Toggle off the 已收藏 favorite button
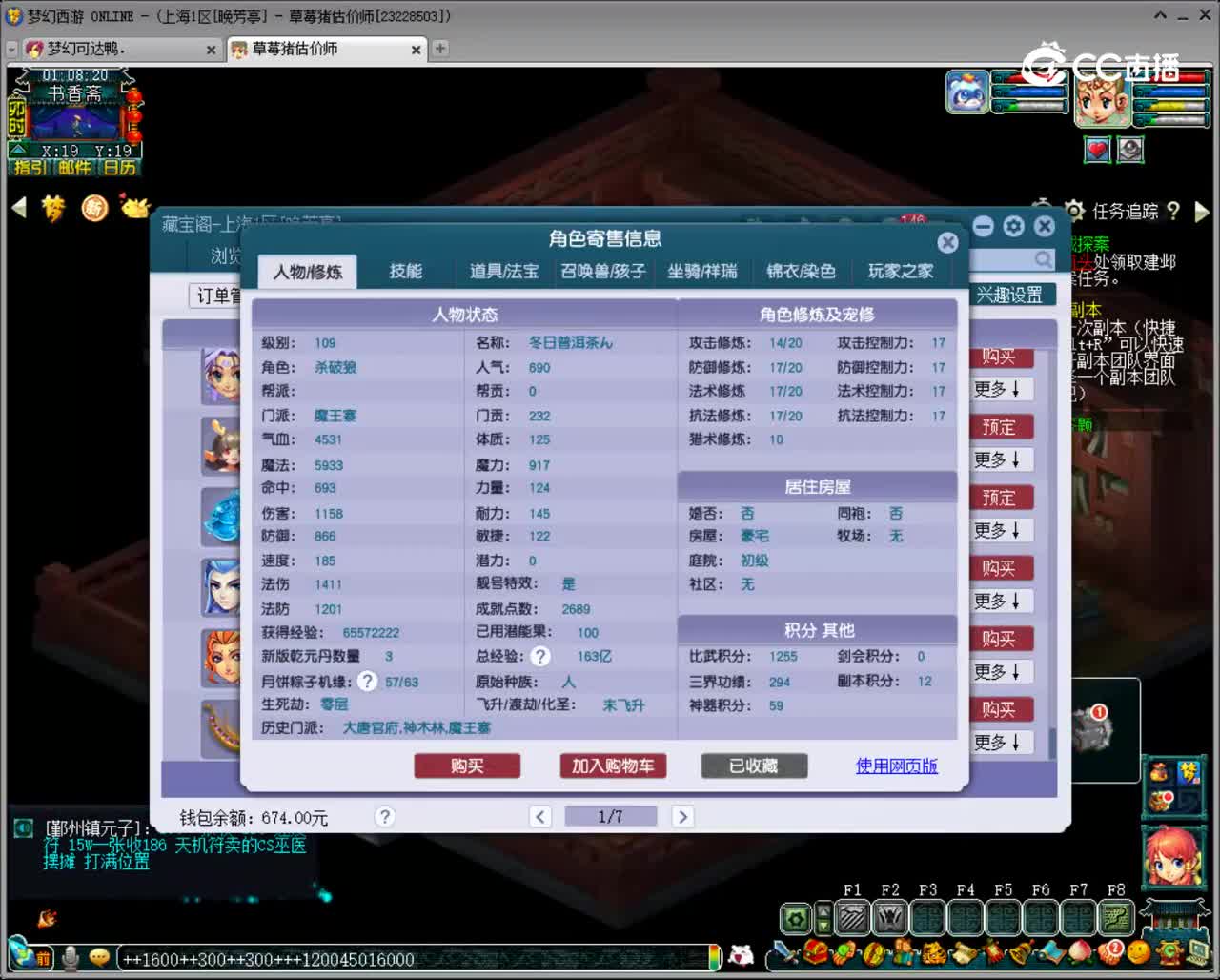The width and height of the screenshot is (1220, 980). pyautogui.click(x=754, y=766)
